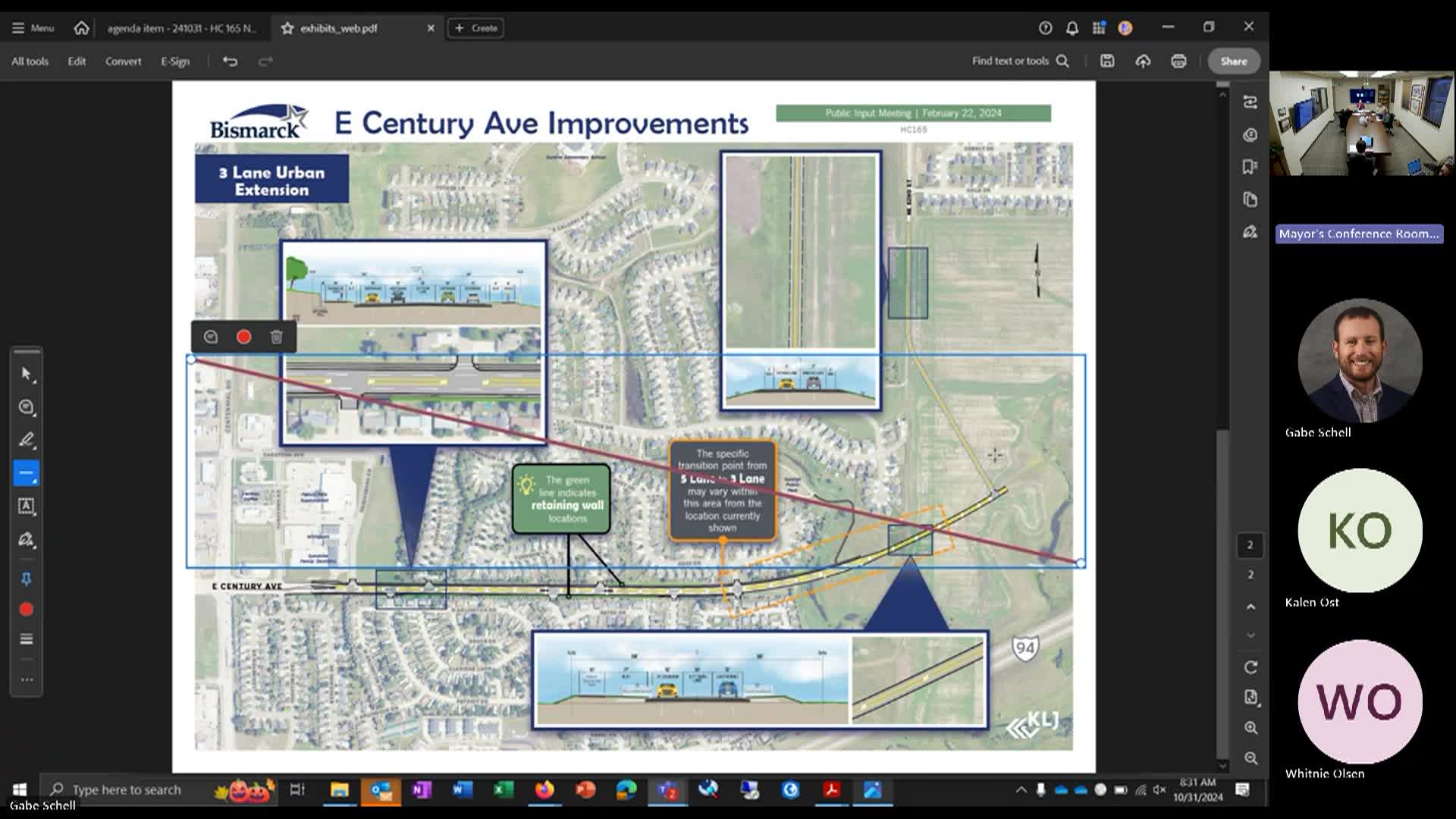Select the add text box tool
The width and height of the screenshot is (1456, 819).
[27, 506]
